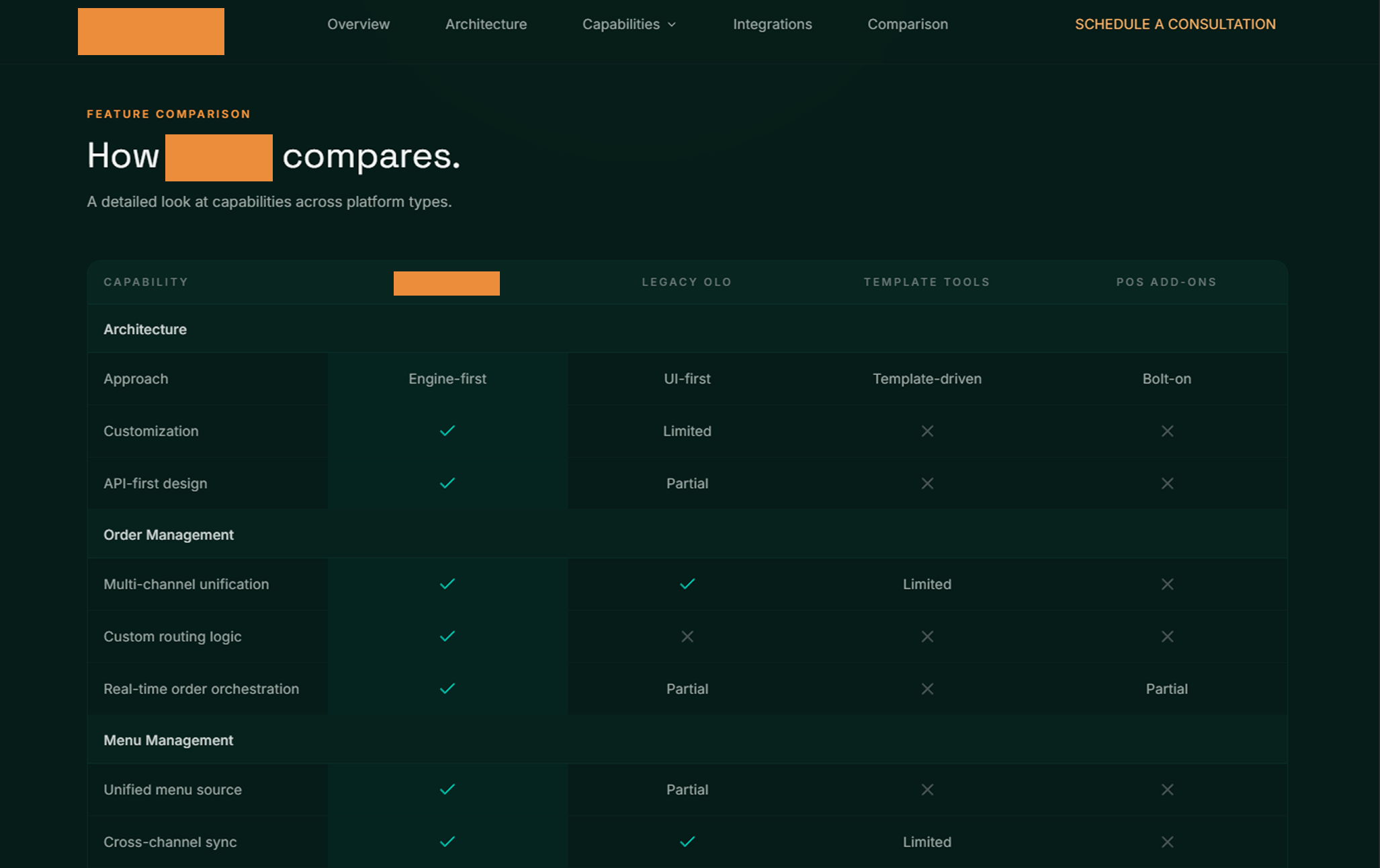This screenshot has height=868, width=1380.
Task: Open the Overview nav item
Action: pos(358,24)
